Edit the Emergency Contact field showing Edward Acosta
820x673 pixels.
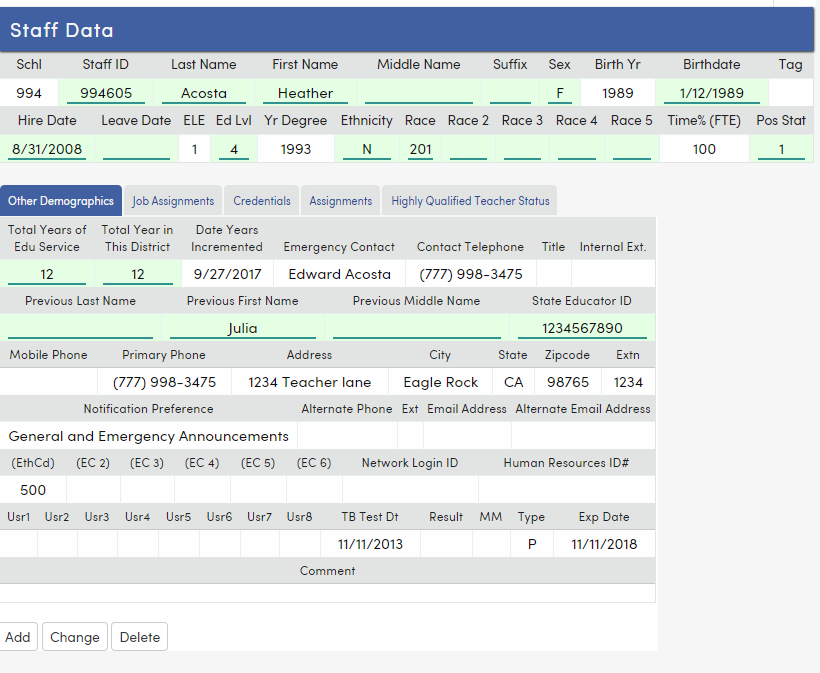pos(340,273)
